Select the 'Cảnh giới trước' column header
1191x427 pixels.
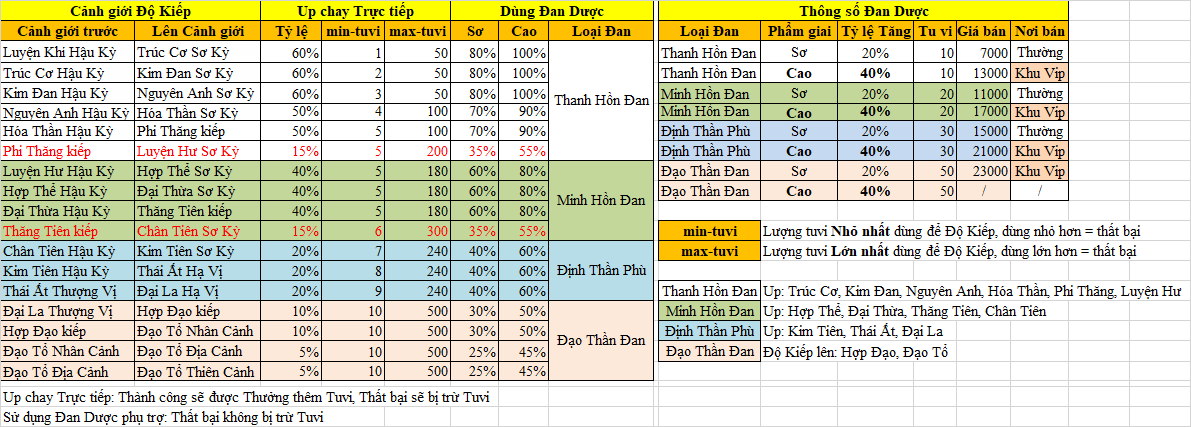tap(67, 31)
